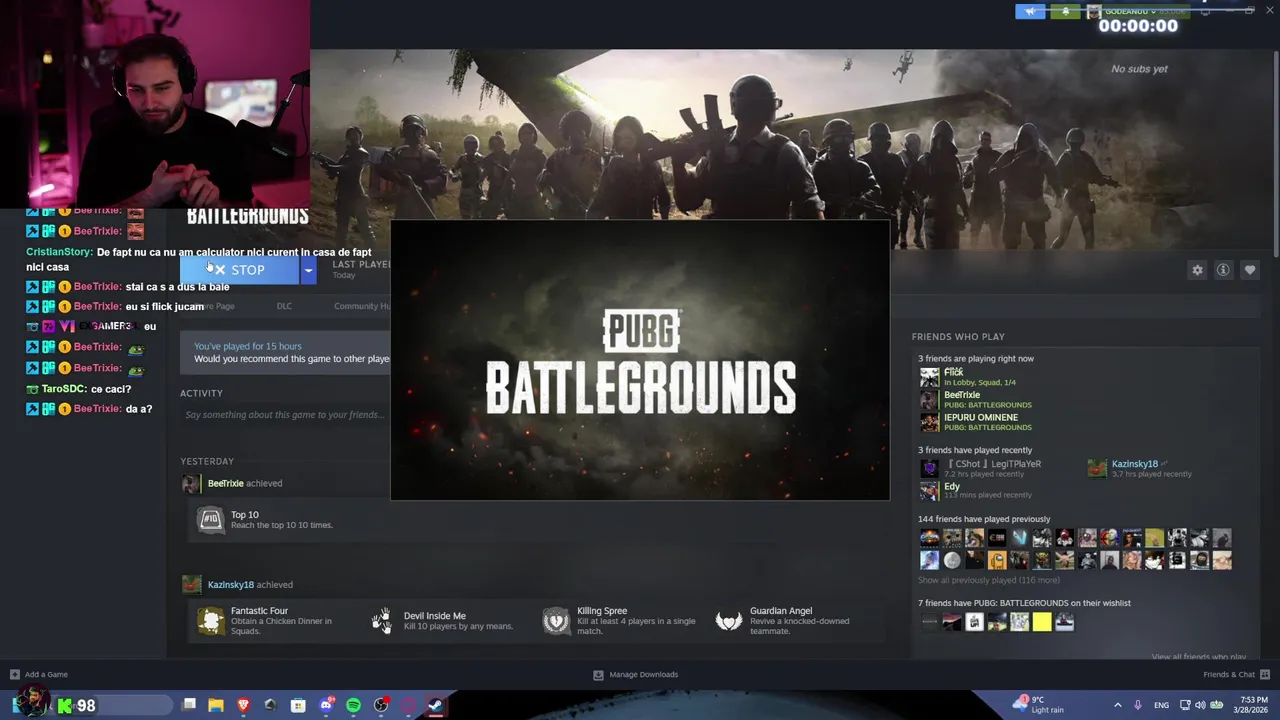The height and width of the screenshot is (720, 1280).
Task: Select friend Flick in Friends Who Play
Action: click(953, 372)
